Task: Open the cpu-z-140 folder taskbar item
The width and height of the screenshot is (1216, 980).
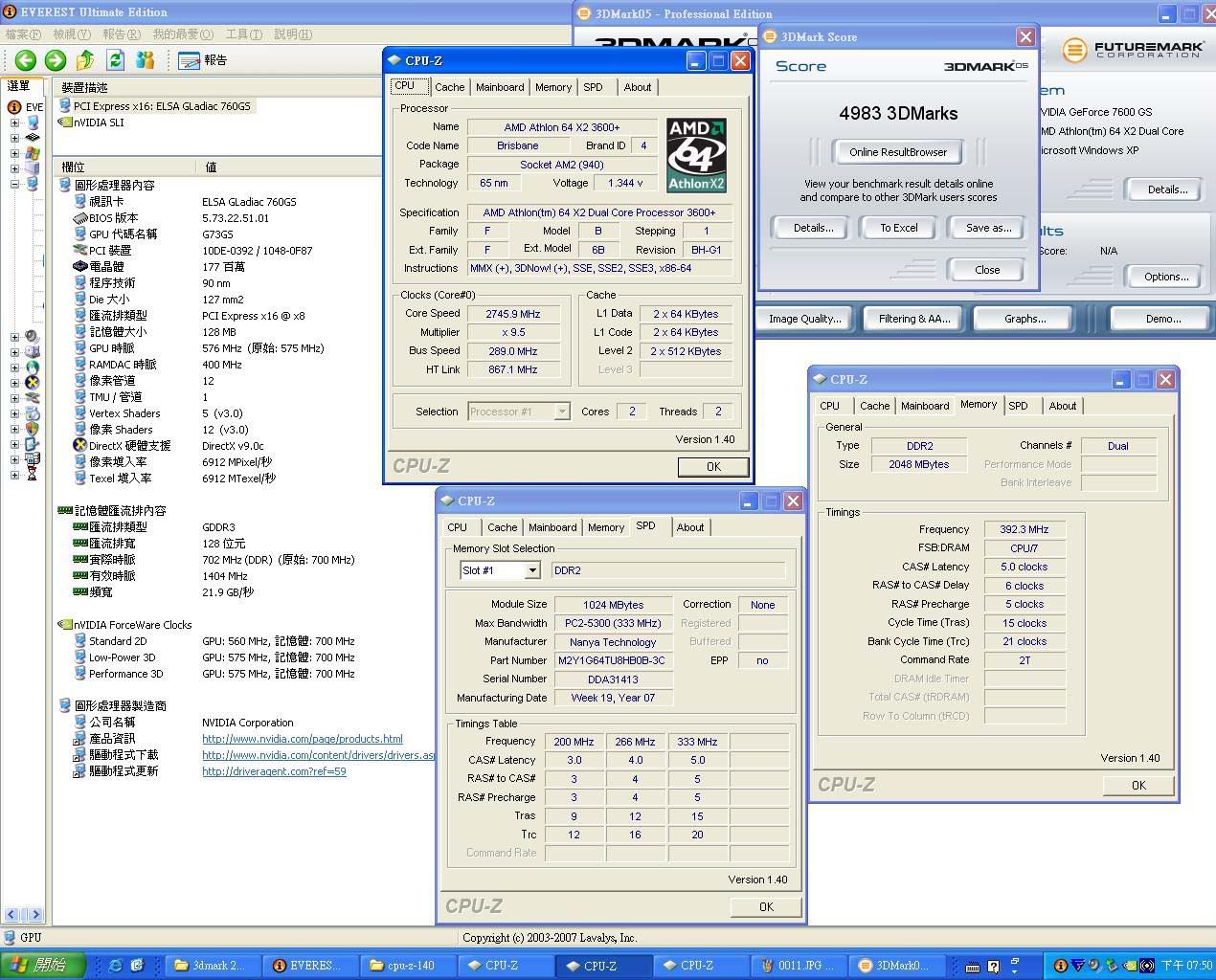Action: [x=410, y=966]
